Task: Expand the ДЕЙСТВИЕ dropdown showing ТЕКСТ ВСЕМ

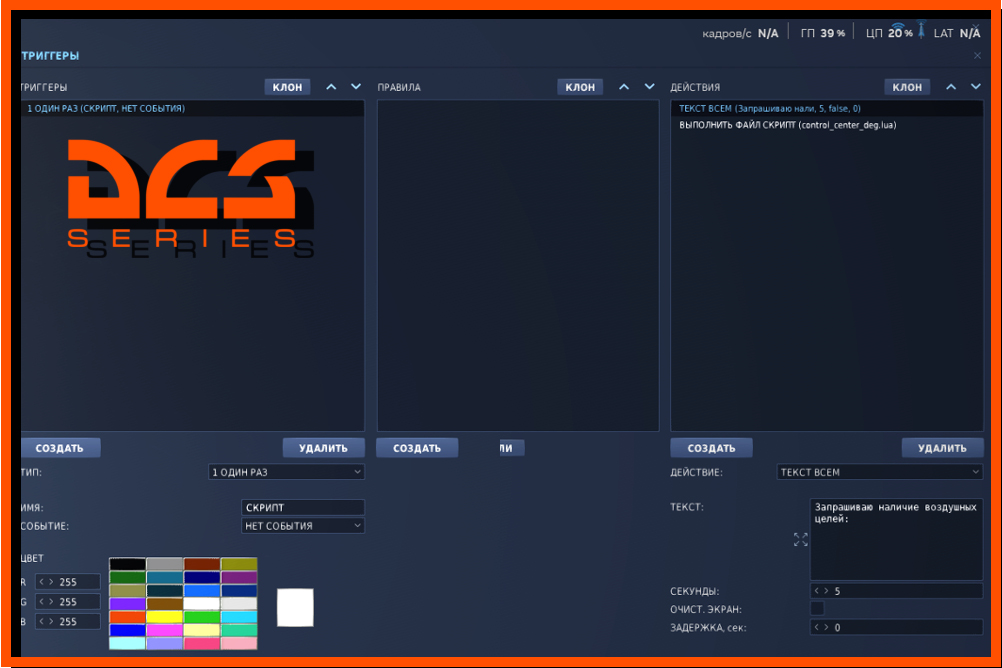Action: pos(879,472)
